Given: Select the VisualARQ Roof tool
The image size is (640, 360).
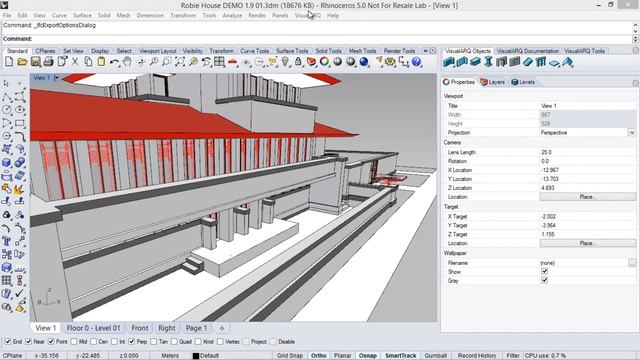Looking at the screenshot, I should pos(567,62).
